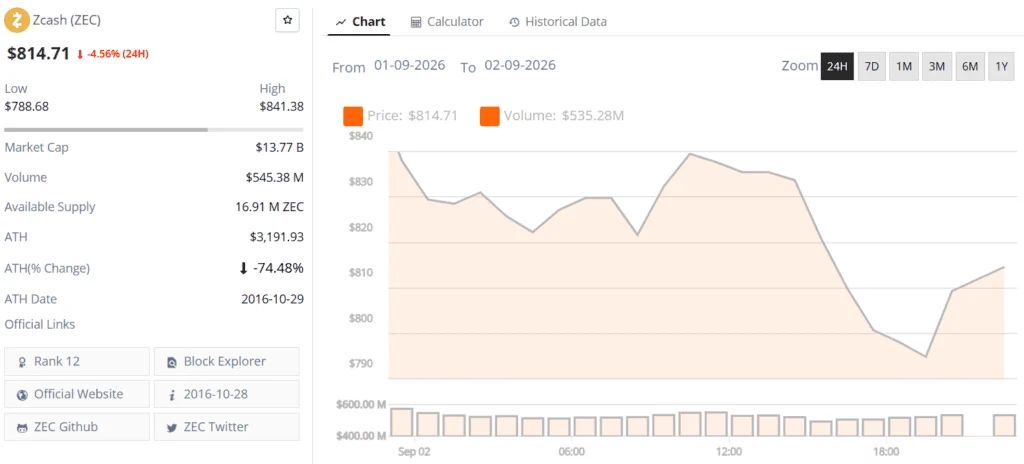Click the $840 y-axis label

(x=360, y=136)
